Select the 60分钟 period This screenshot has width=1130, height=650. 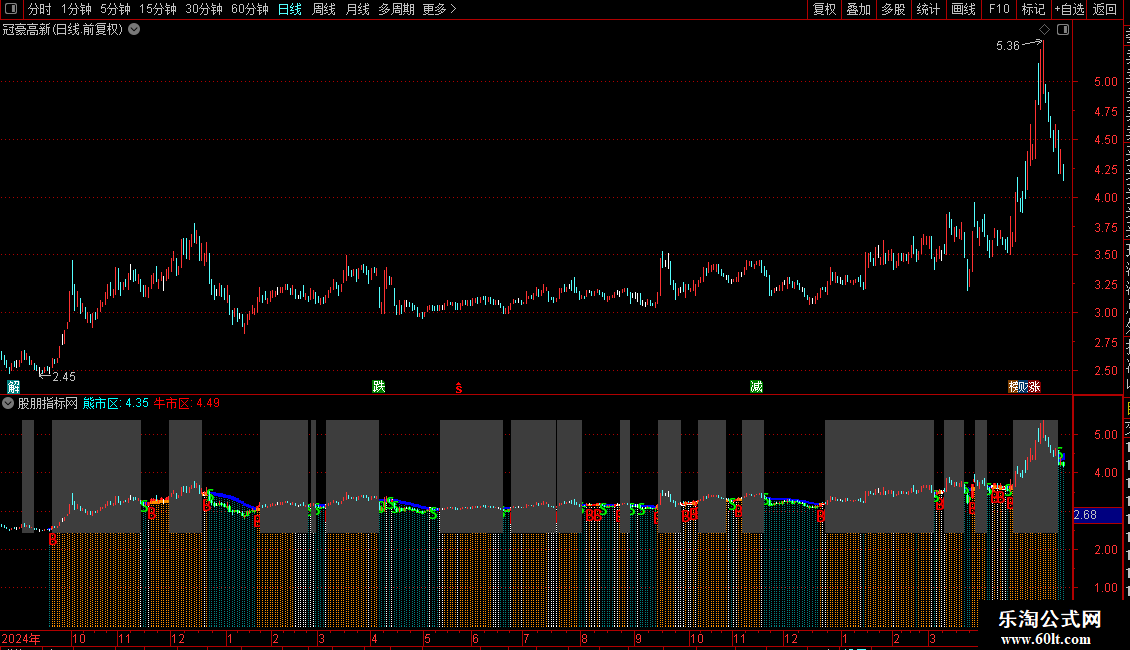(x=250, y=9)
